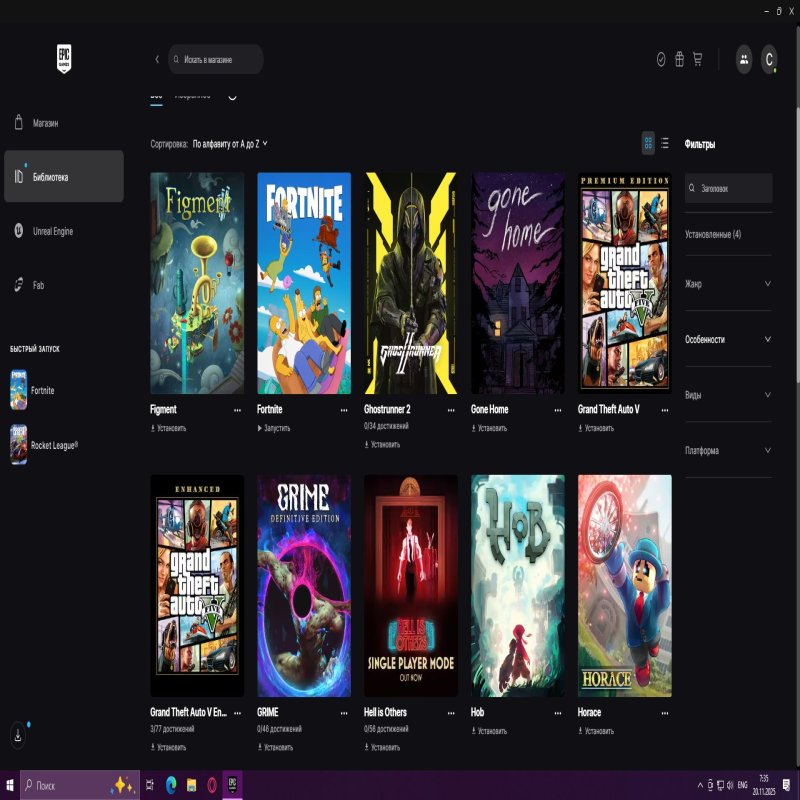Expand the Платформа filter section
Viewport: 800px width, 800px height.
pos(728,450)
